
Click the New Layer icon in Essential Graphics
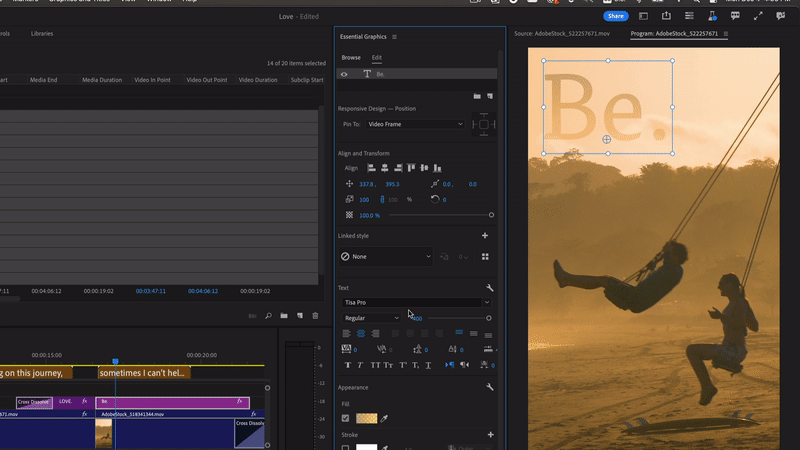click(490, 96)
